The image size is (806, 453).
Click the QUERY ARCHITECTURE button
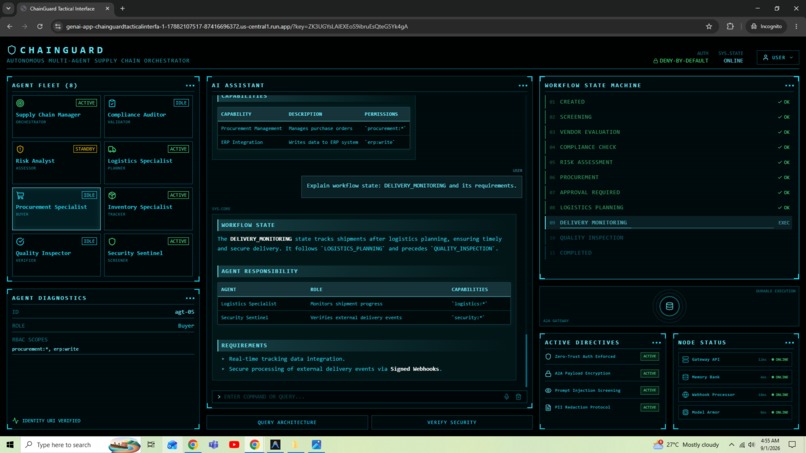287,422
